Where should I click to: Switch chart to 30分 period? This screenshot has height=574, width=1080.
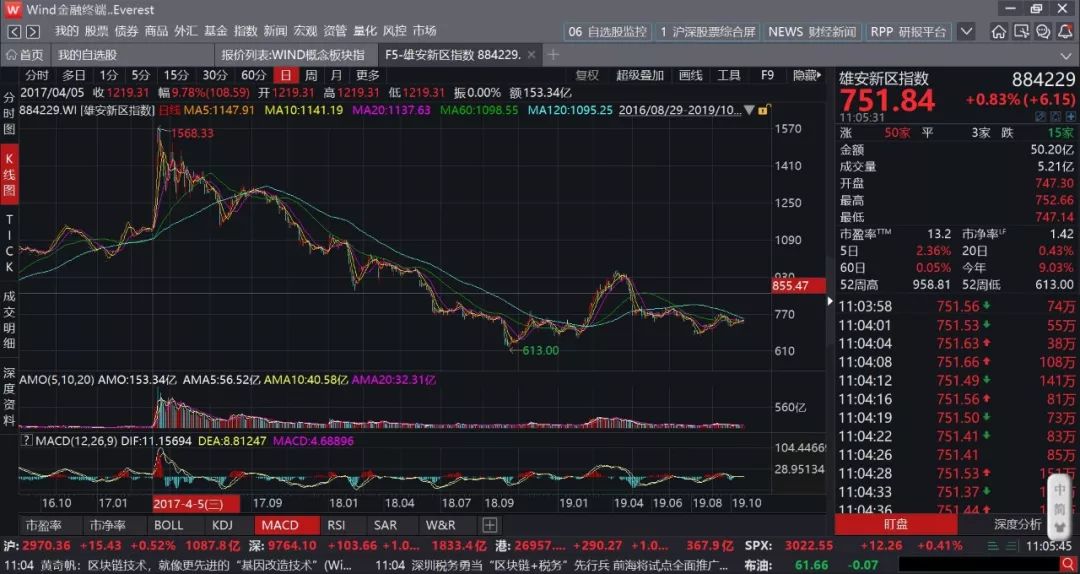tap(215, 75)
